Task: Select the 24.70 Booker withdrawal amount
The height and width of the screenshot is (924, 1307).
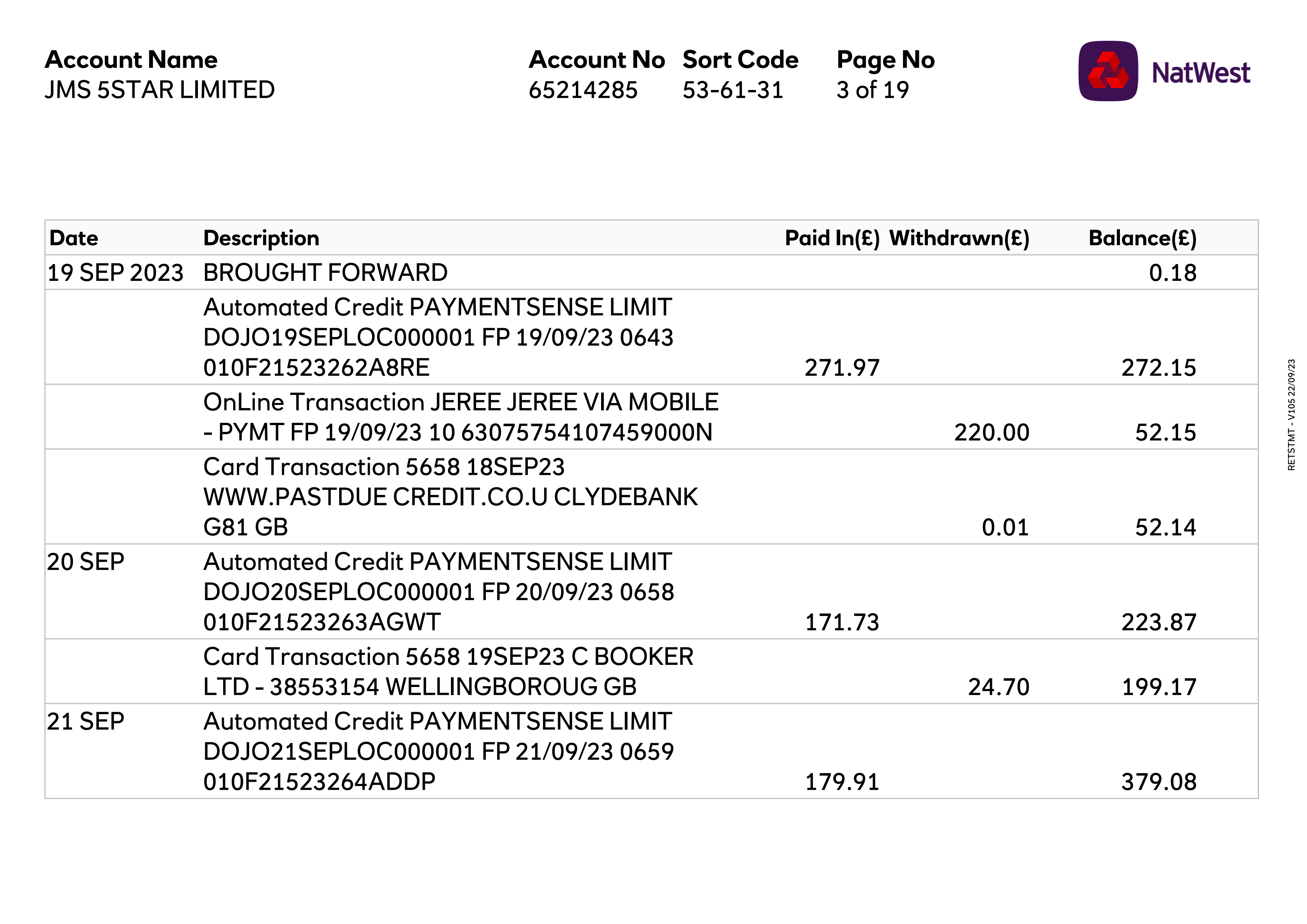Action: pos(998,687)
